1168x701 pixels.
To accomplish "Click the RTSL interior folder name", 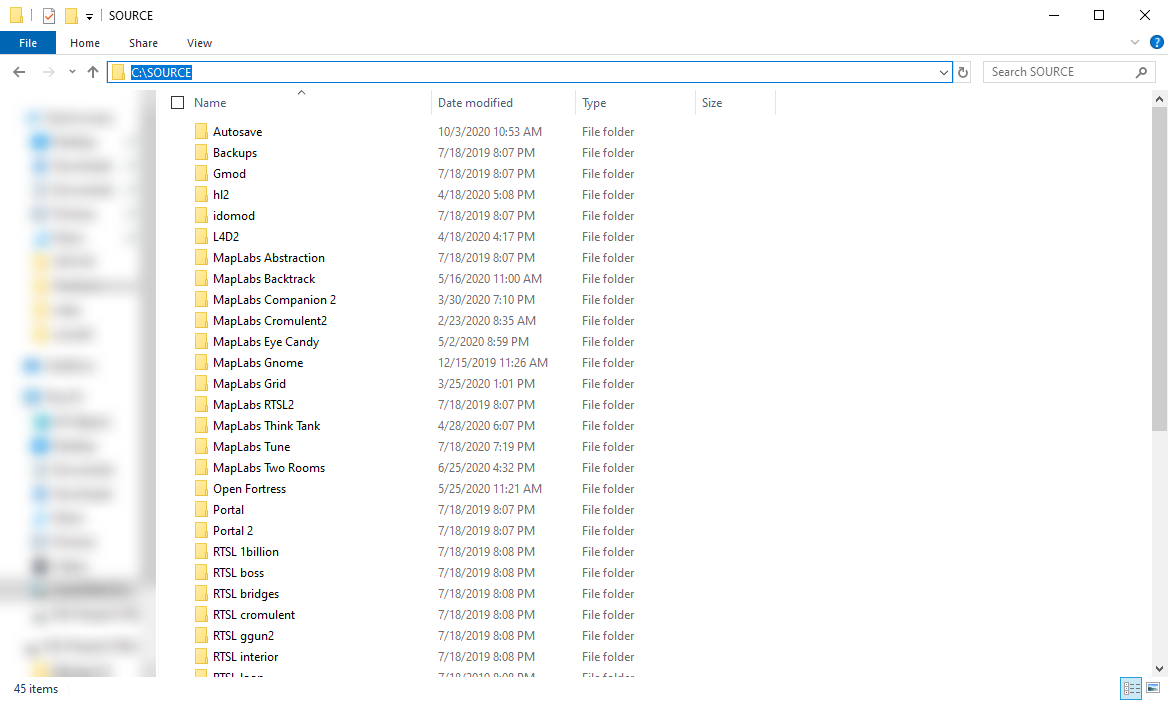I will click(246, 656).
